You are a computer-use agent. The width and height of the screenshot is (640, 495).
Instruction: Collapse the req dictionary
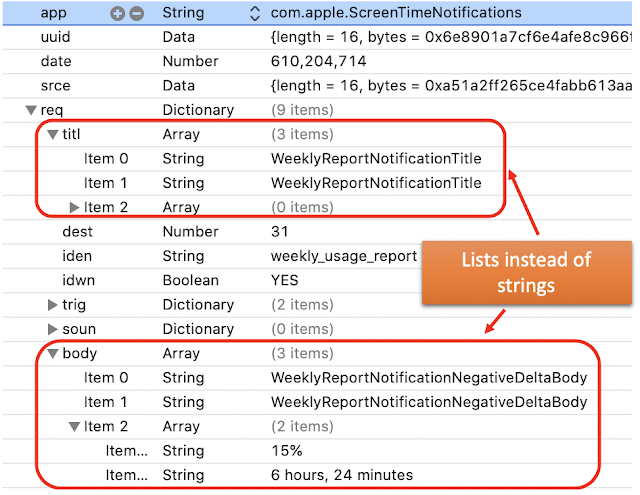tap(31, 110)
